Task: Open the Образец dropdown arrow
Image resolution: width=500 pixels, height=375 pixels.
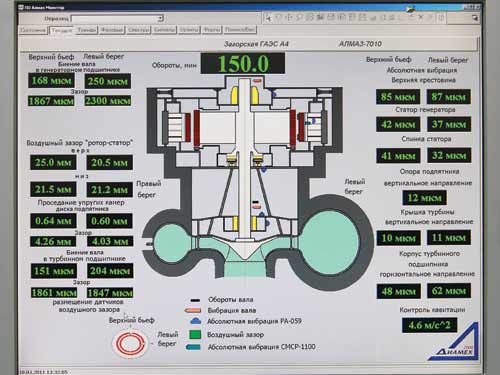Action: 160,18
